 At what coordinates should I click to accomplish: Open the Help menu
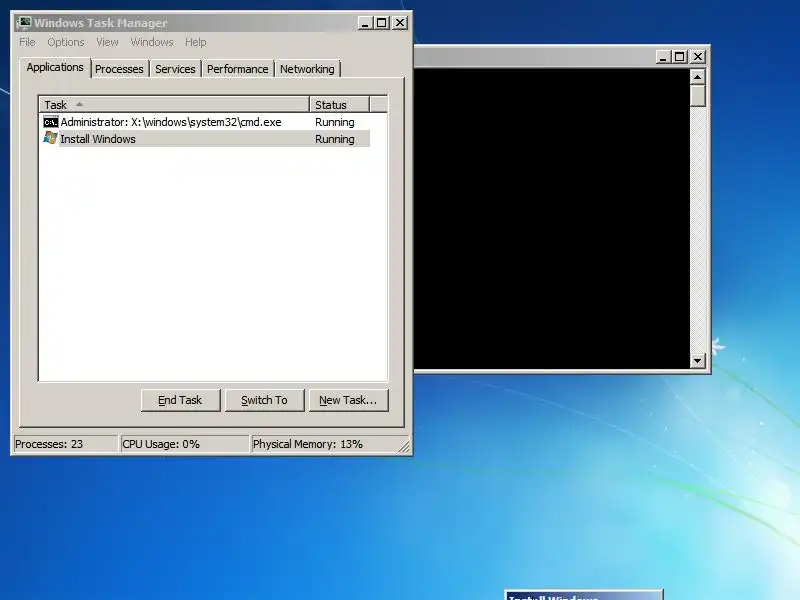point(195,42)
